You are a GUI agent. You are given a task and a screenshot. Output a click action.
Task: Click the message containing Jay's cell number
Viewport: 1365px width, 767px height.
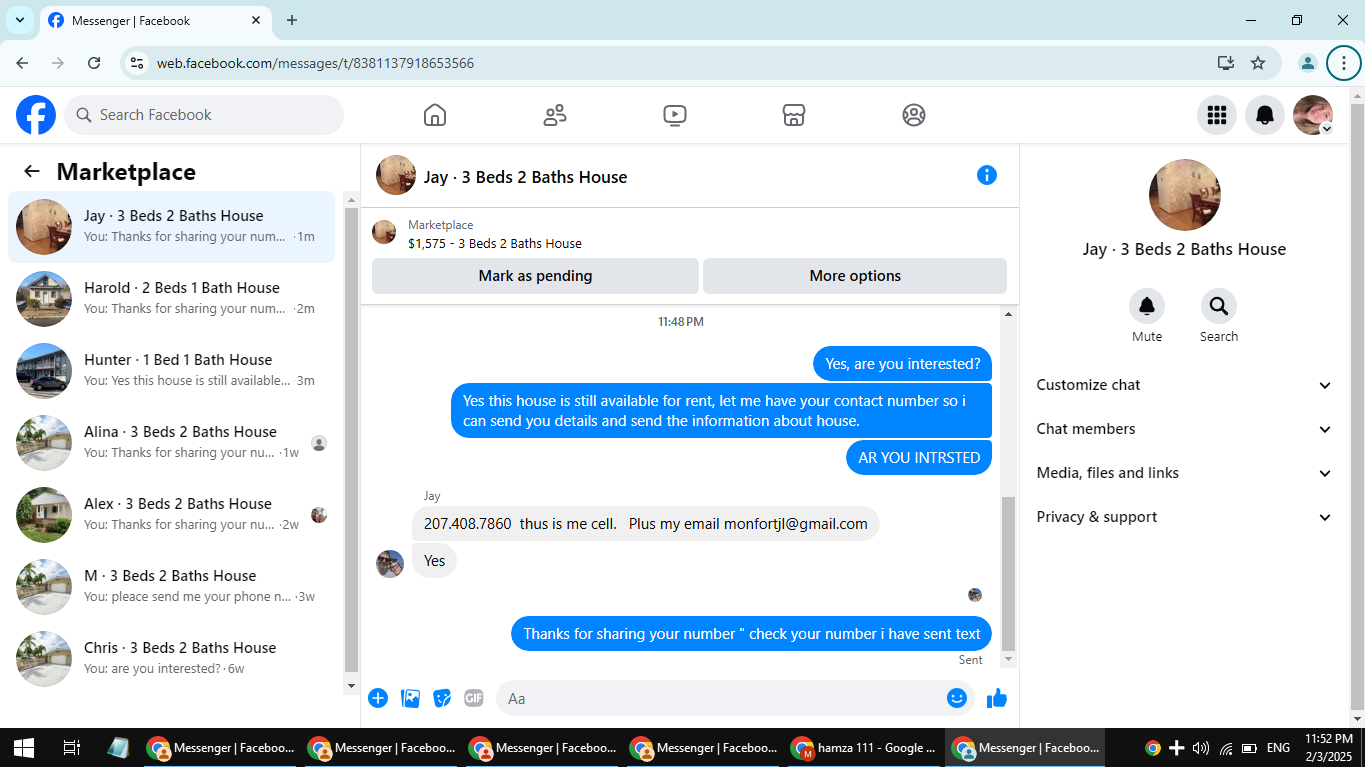(646, 524)
